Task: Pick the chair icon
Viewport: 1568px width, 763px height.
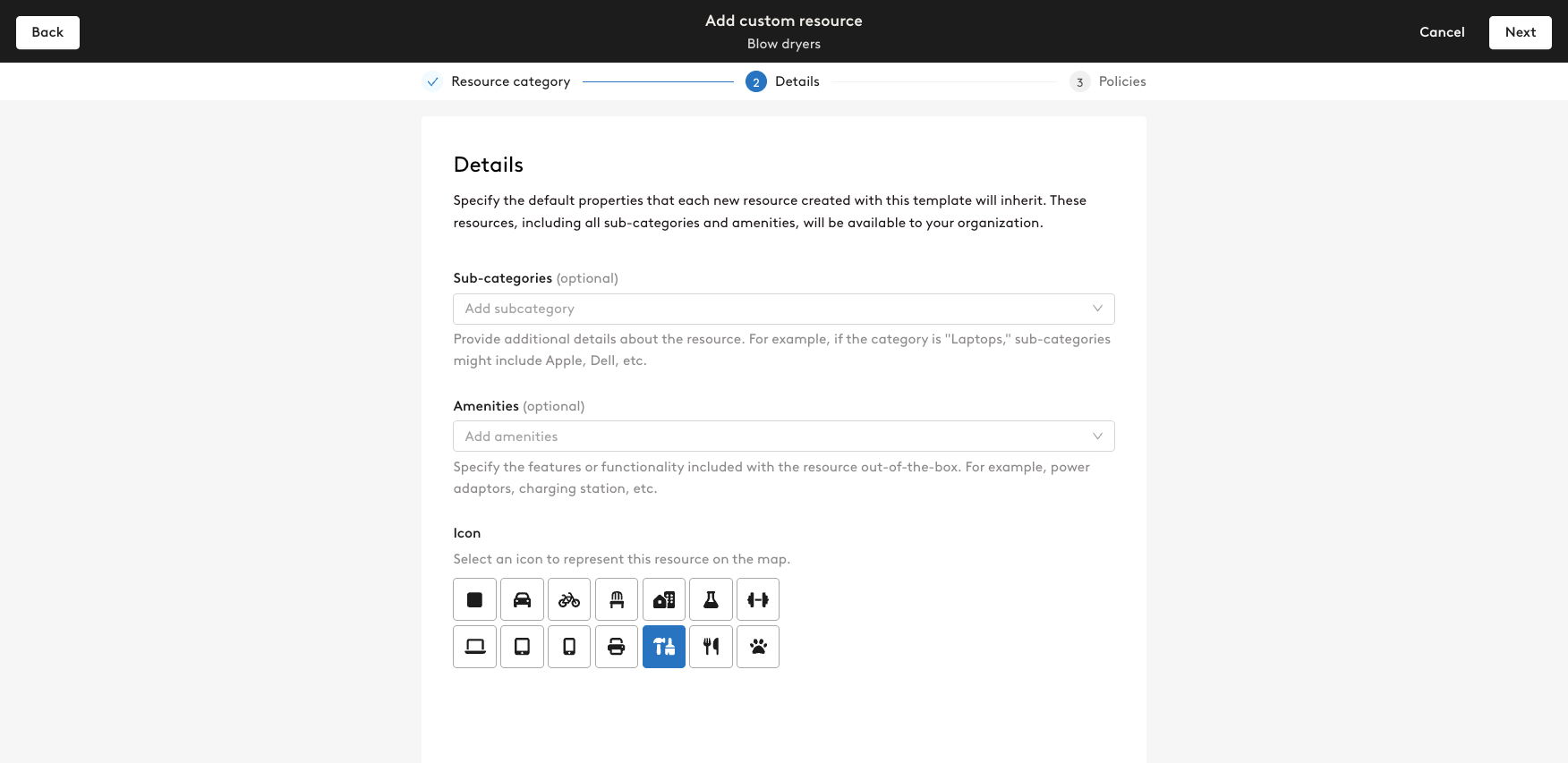Action: click(x=617, y=599)
